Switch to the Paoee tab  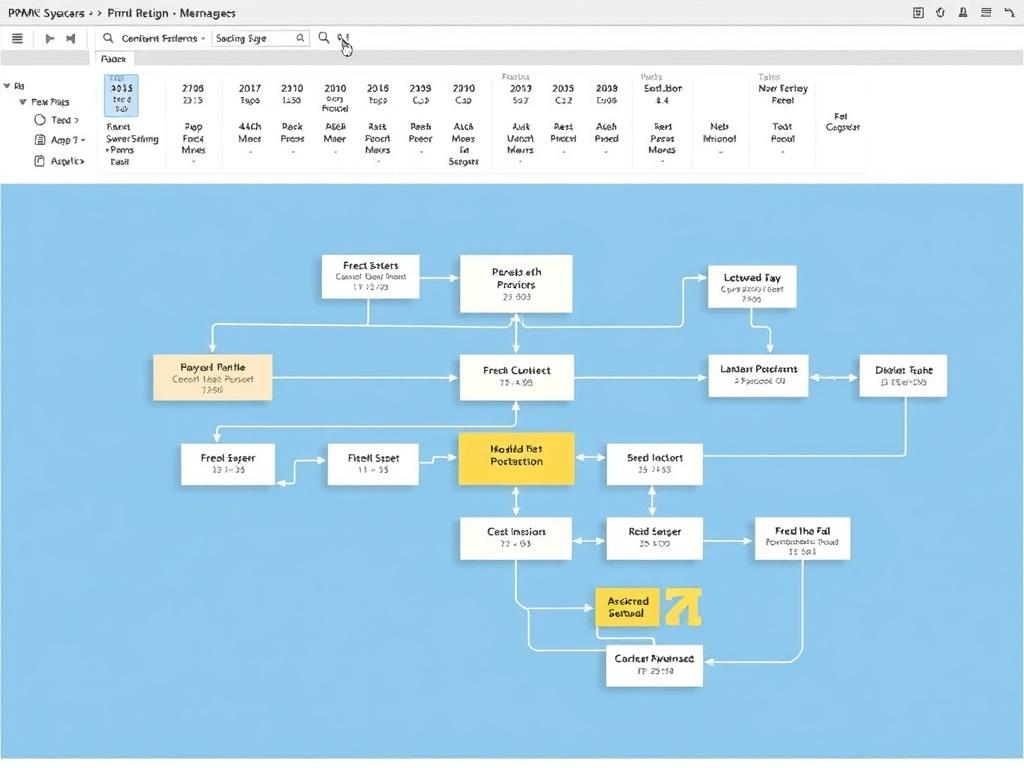tap(114, 59)
